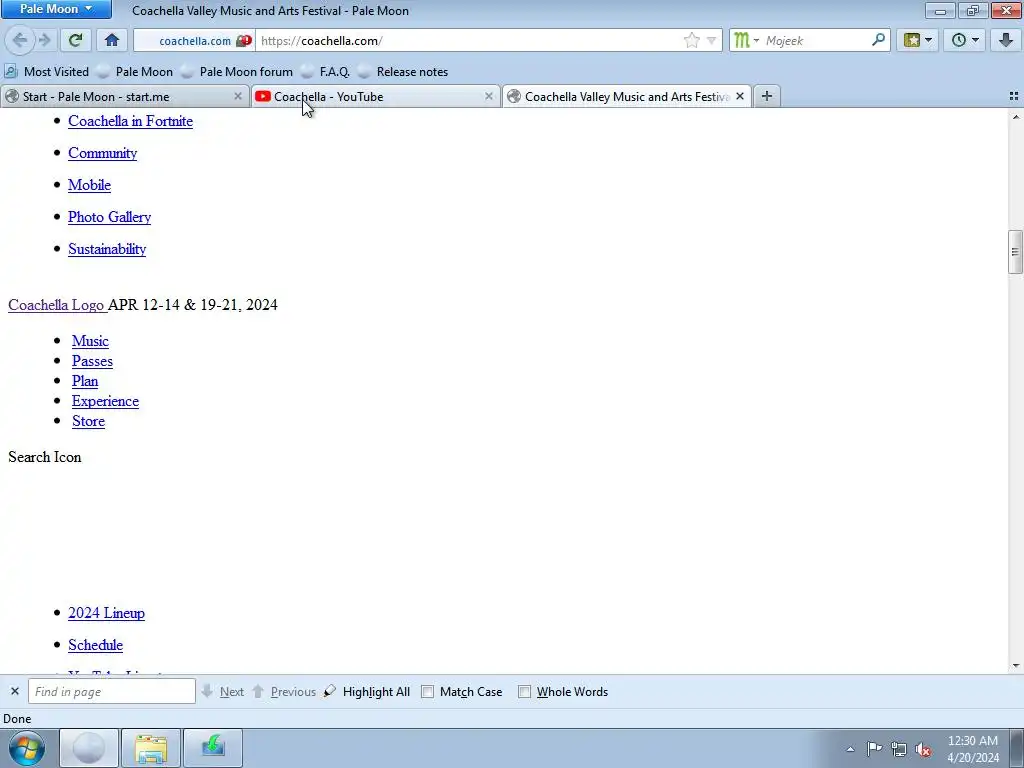
Task: Find Next match button
Action: [223, 692]
